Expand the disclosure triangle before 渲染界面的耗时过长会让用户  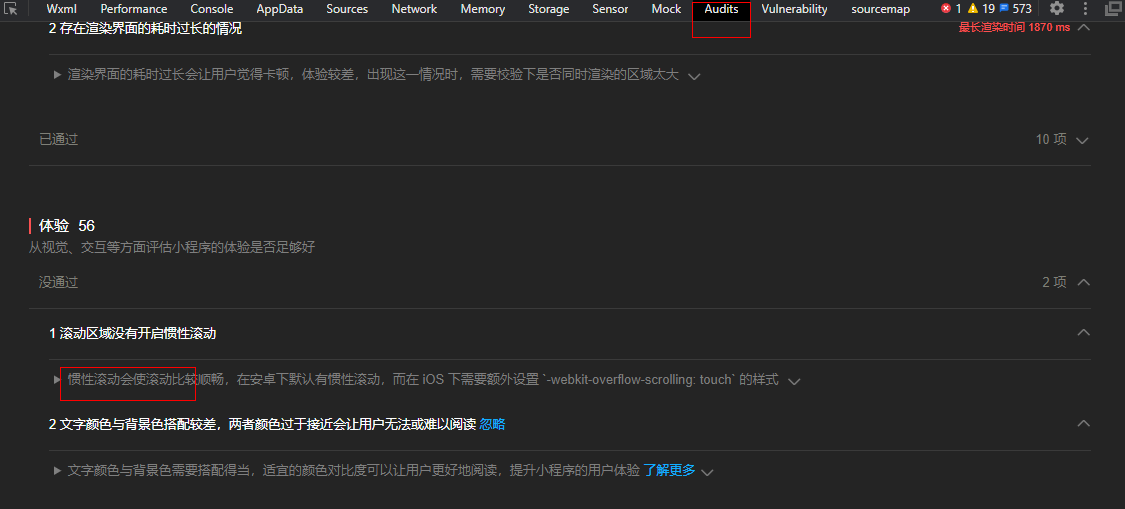(x=57, y=75)
